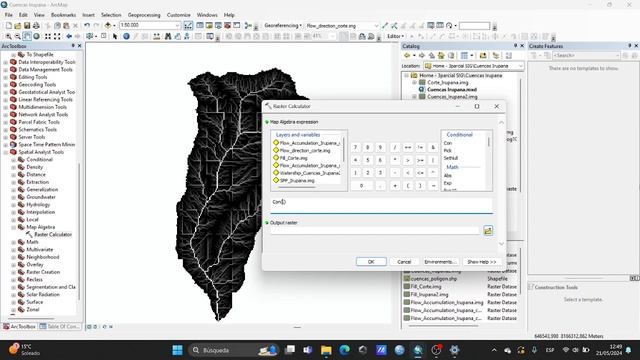
Task: Open the Bookmarks menu
Action: 63,15
